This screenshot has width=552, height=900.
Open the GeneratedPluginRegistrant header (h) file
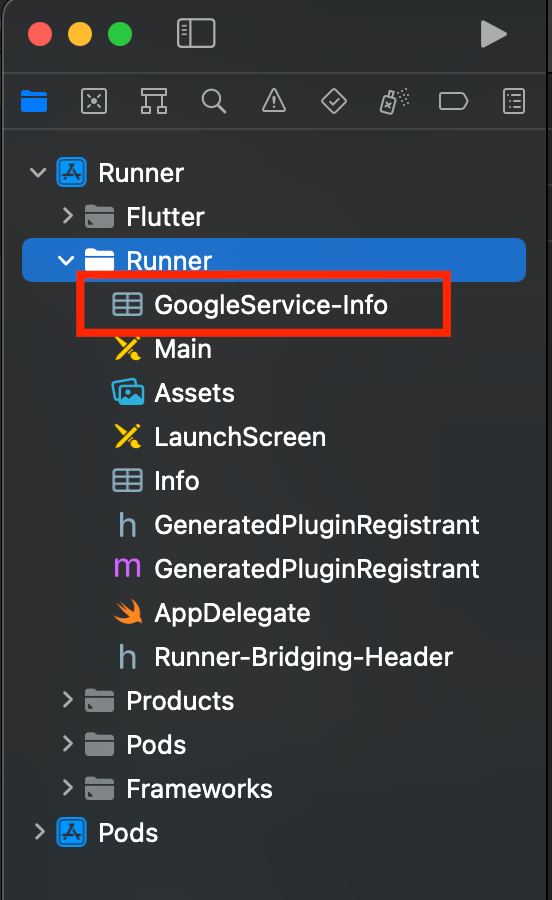pos(317,525)
